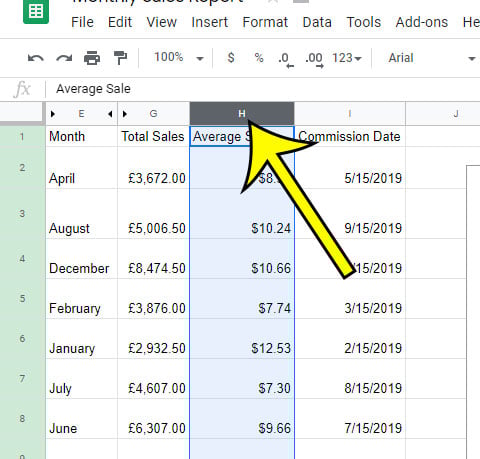Click the Total Sales header cell
This screenshot has height=459, width=480.
tap(153, 136)
